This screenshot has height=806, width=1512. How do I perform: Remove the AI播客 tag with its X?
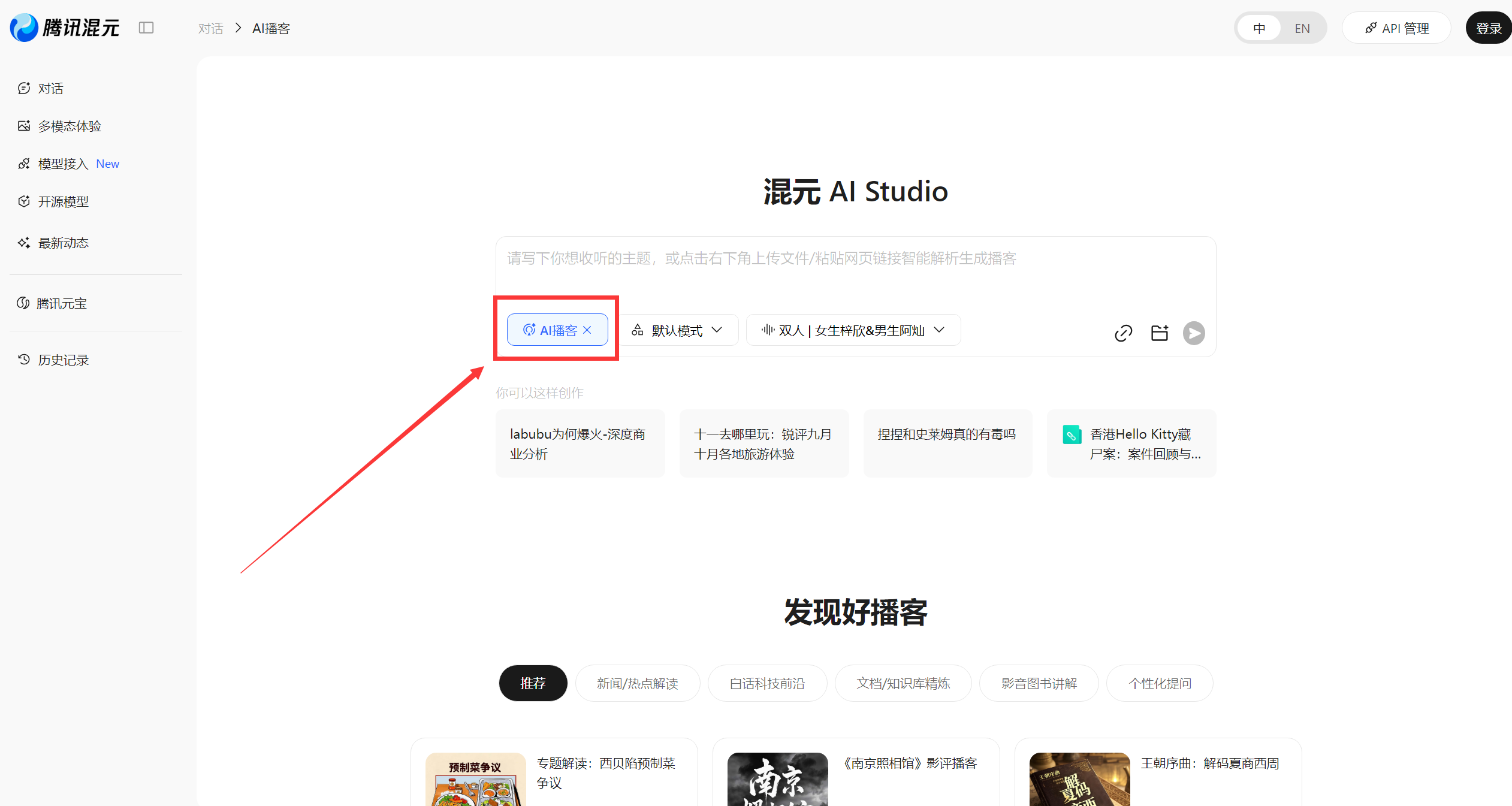587,330
